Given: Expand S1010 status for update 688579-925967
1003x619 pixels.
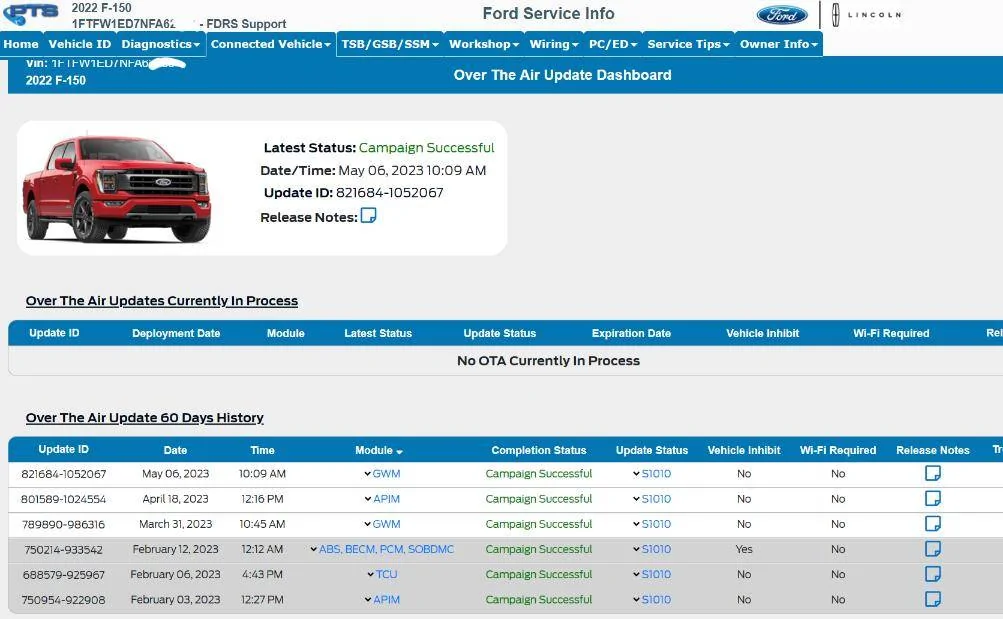Looking at the screenshot, I should point(652,574).
